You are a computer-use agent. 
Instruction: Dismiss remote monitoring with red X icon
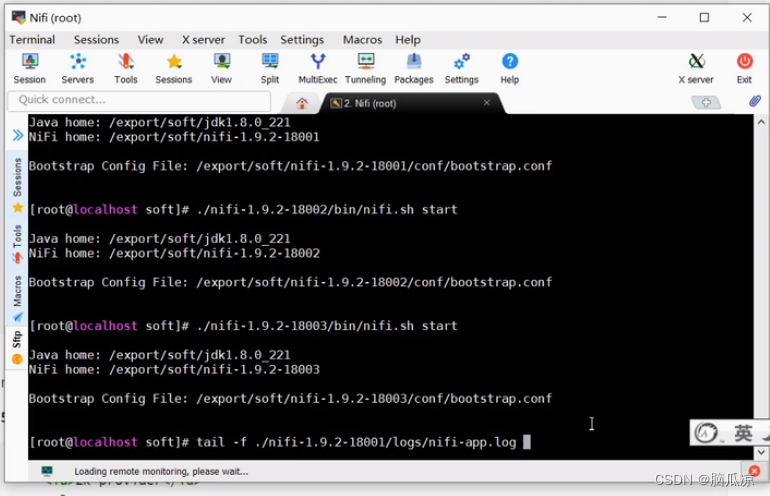tap(754, 471)
